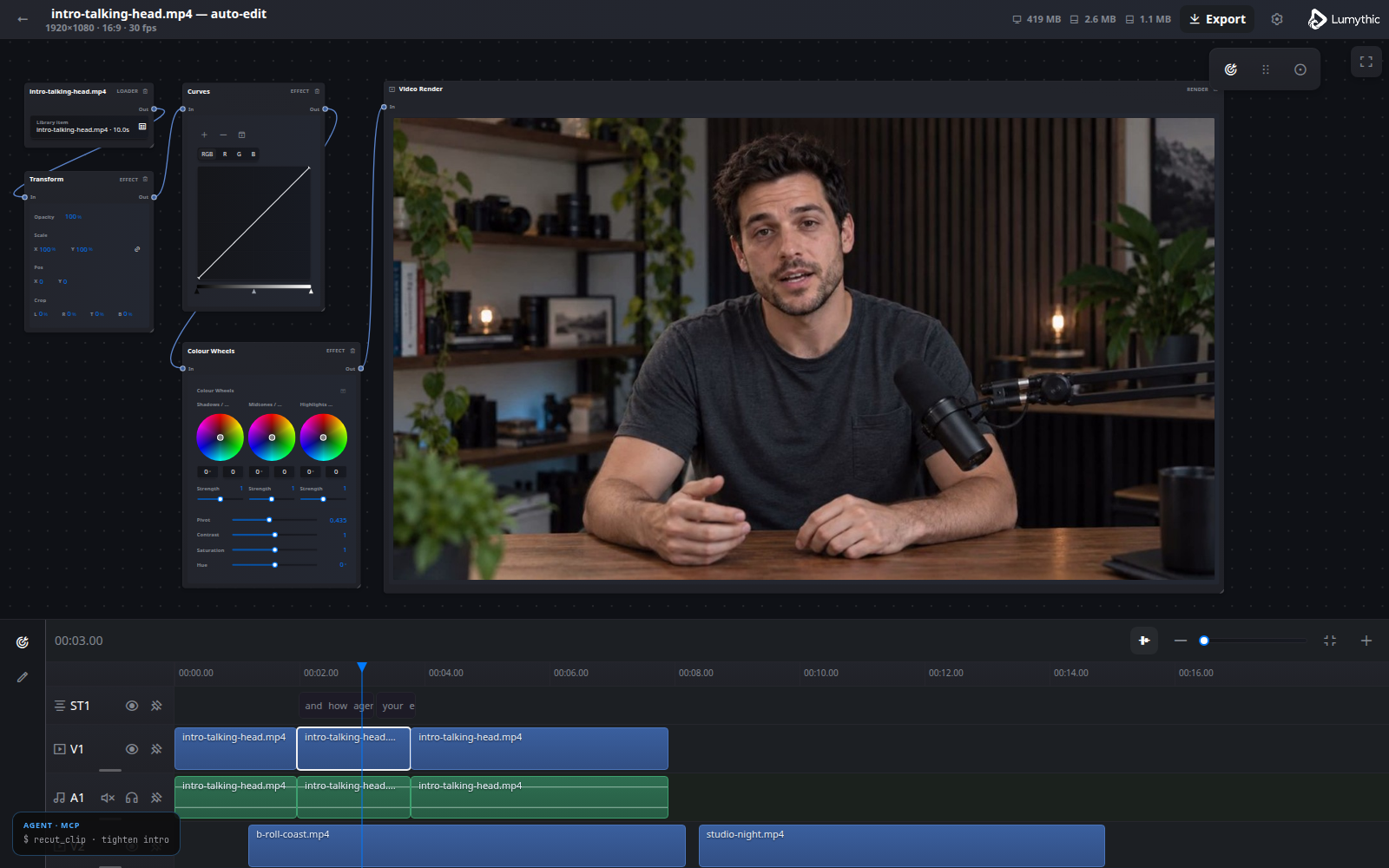The height and width of the screenshot is (868, 1389).
Task: Open library picker icon in the loader node
Action: [142, 127]
